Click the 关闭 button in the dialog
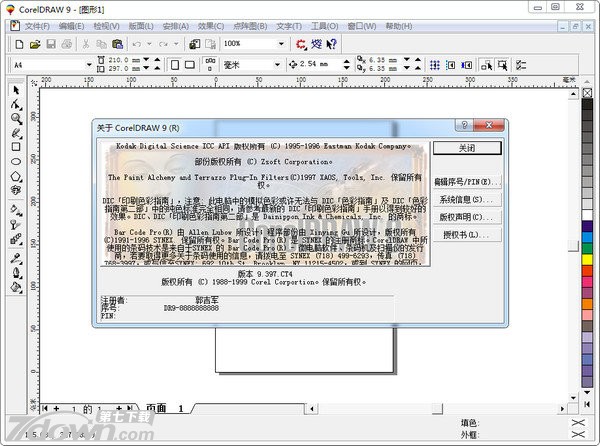The width and height of the screenshot is (600, 446). (x=467, y=147)
